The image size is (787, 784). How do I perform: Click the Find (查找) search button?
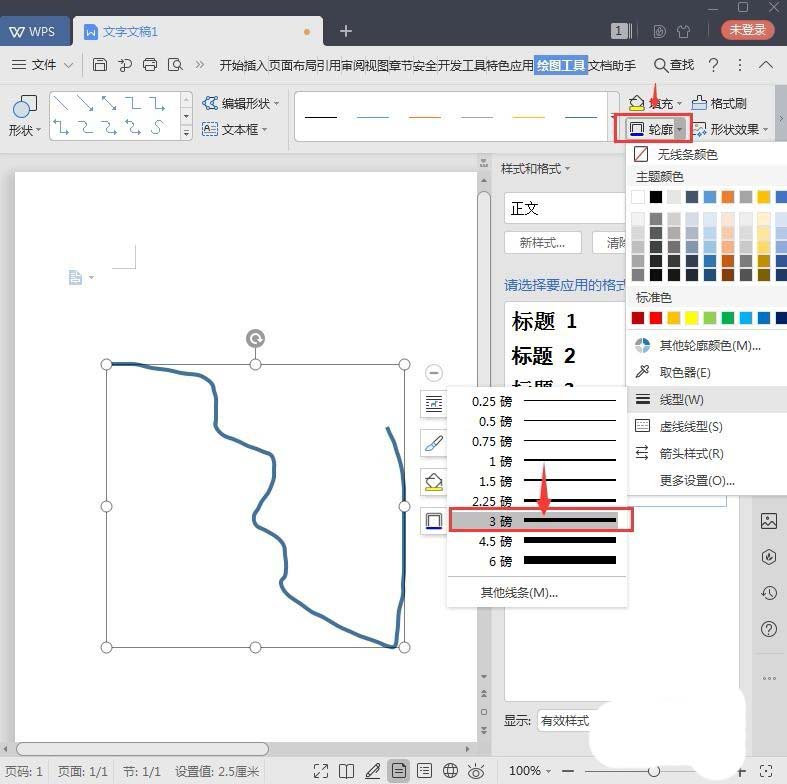(674, 65)
